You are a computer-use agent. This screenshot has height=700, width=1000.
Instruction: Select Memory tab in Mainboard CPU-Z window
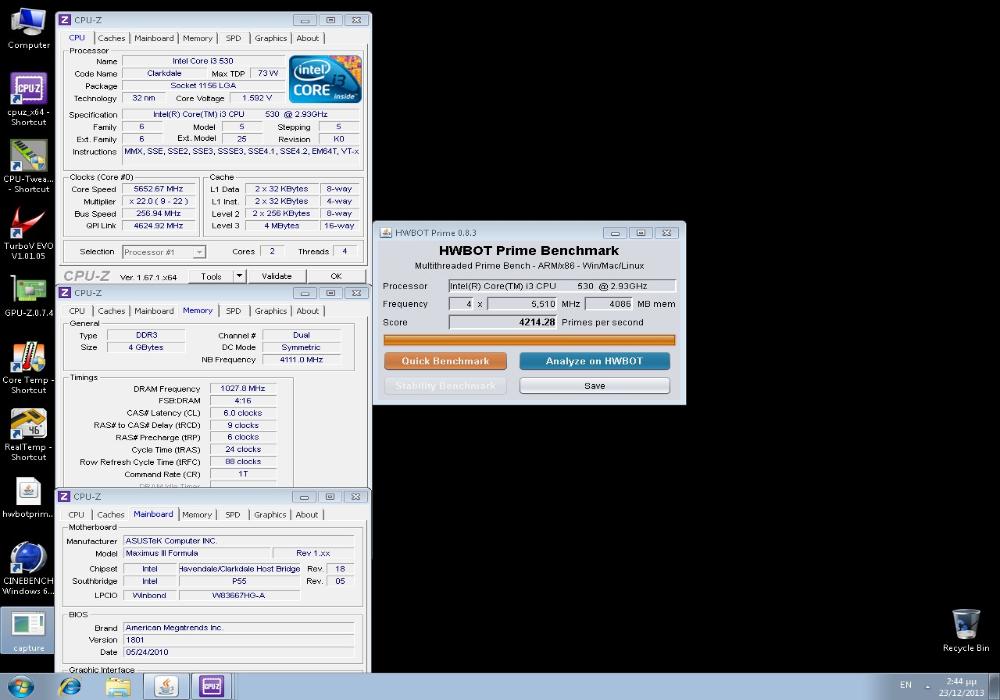point(196,515)
